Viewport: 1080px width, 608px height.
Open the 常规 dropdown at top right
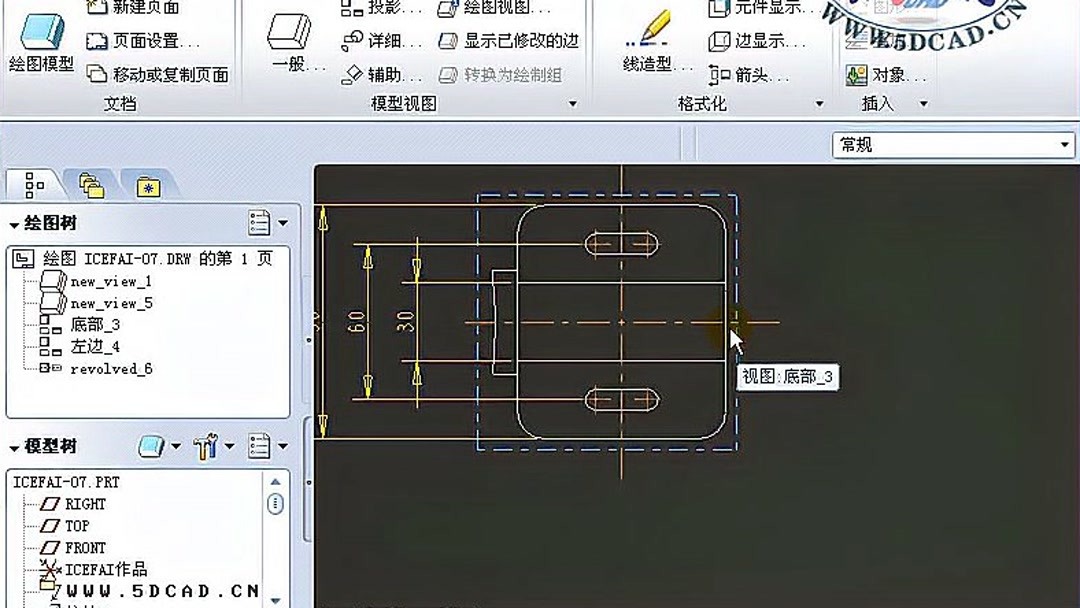1064,144
